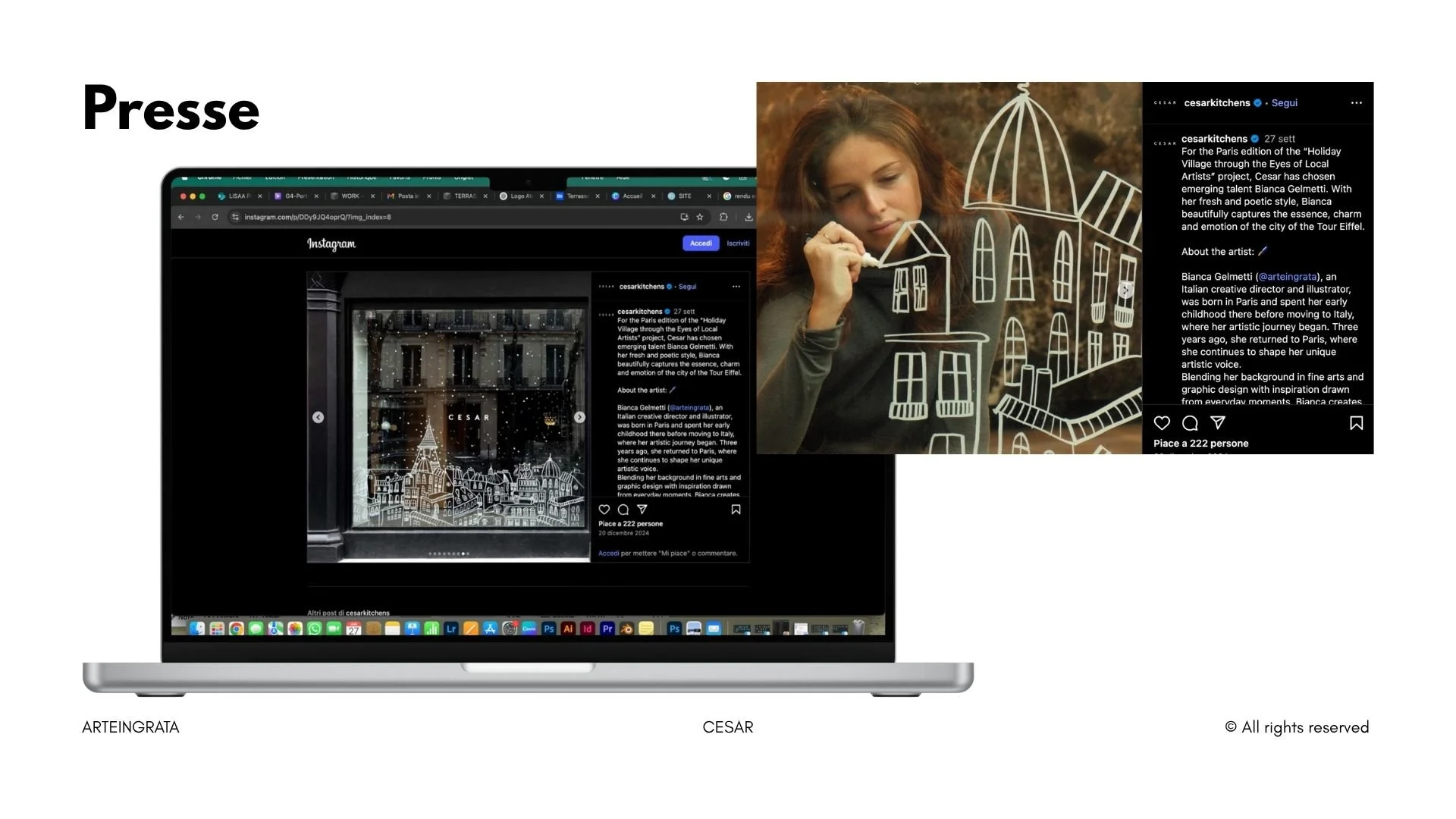Open more options dots in enlarged post header
The width and height of the screenshot is (1456, 819).
point(1357,103)
